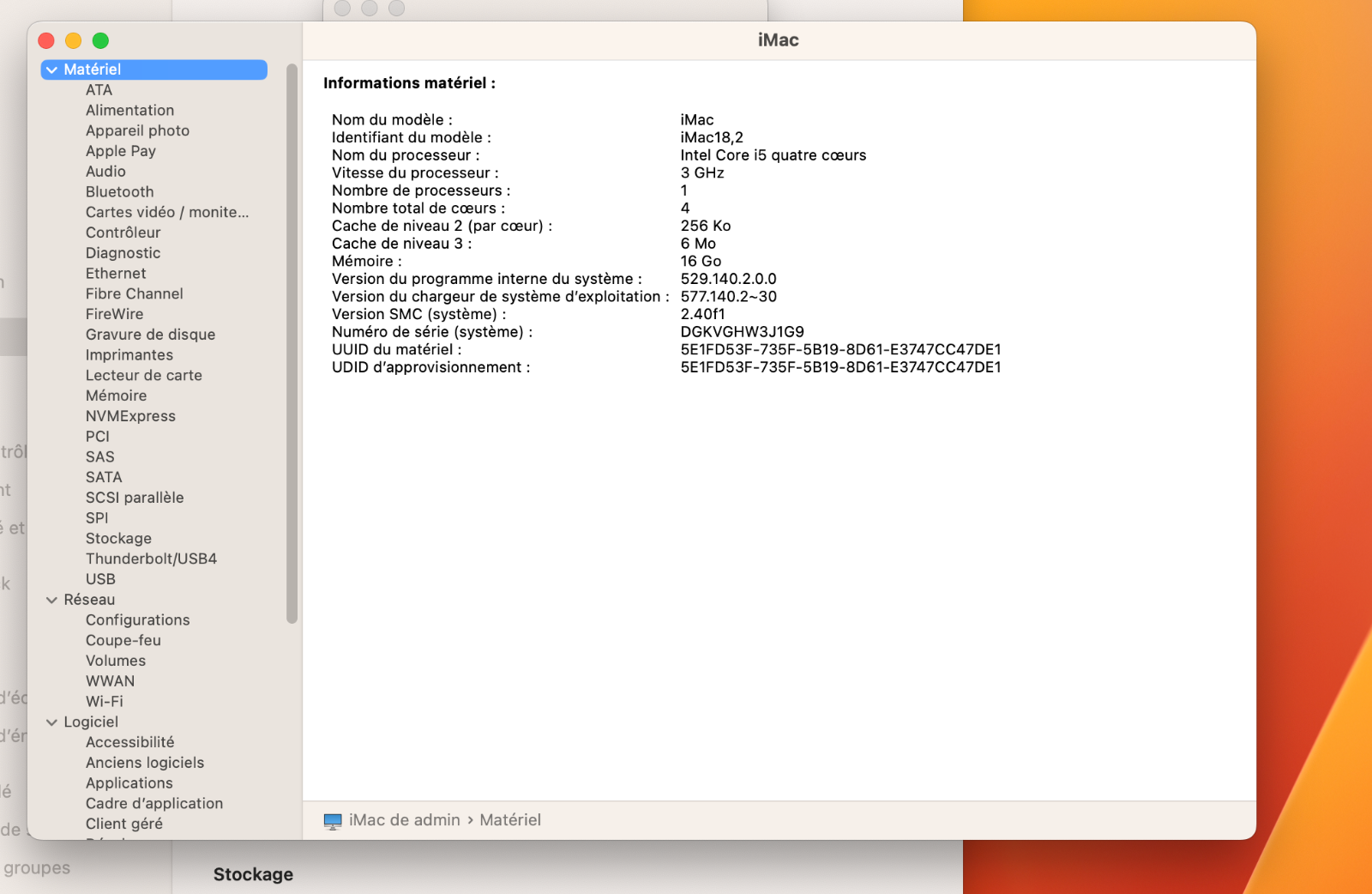Select FireWire in the sidebar
The width and height of the screenshot is (1372, 894).
coord(115,314)
